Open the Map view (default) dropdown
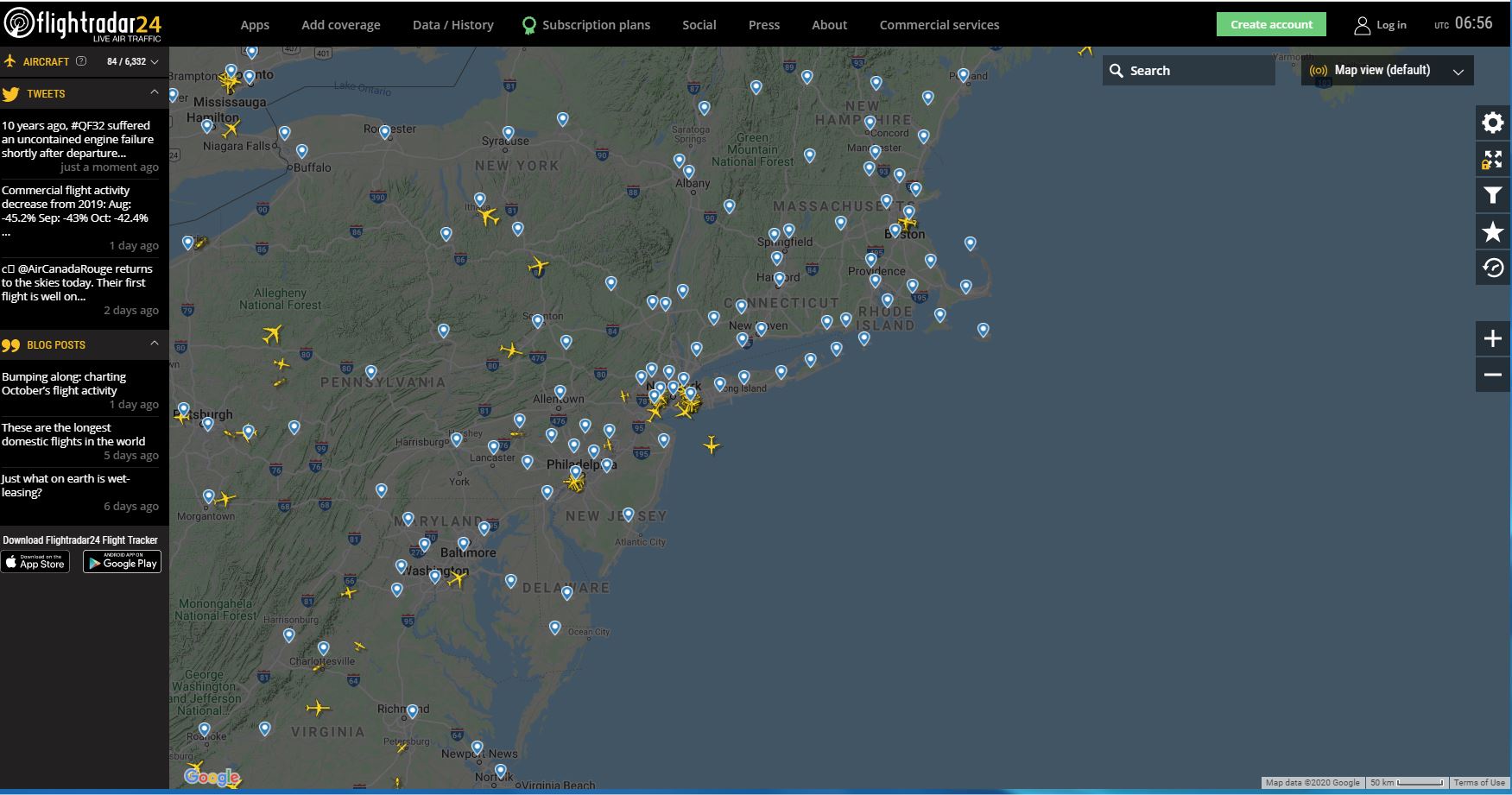Screen dimensions: 1512x795 point(1387,71)
